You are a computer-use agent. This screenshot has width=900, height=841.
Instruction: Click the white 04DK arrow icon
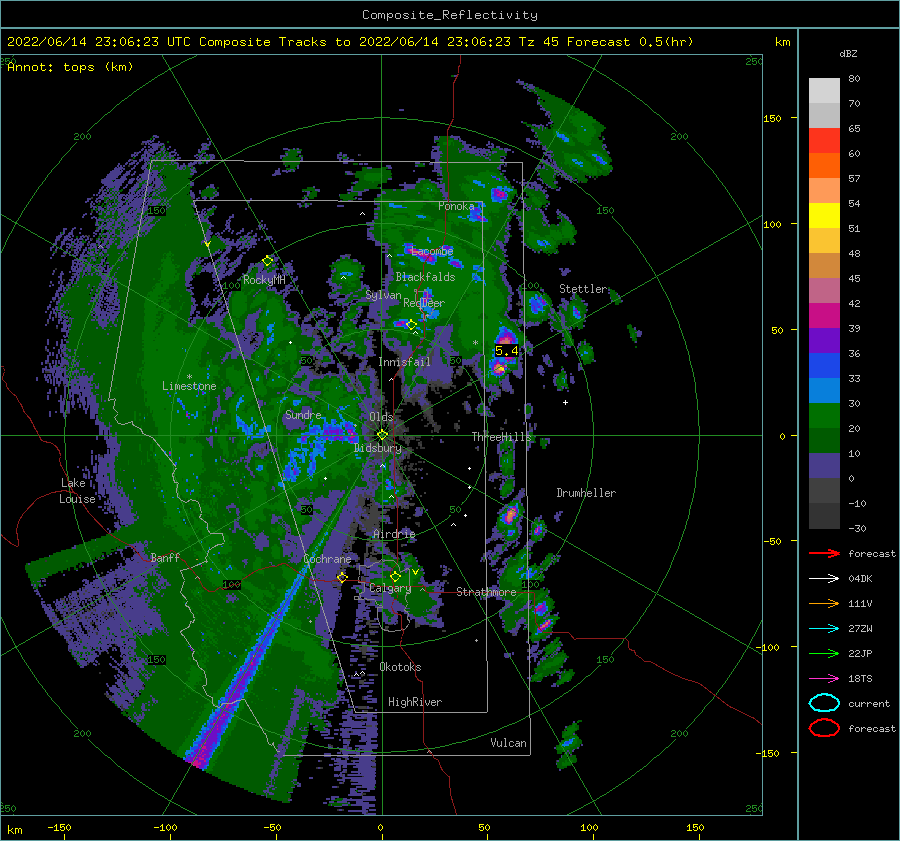click(824, 578)
